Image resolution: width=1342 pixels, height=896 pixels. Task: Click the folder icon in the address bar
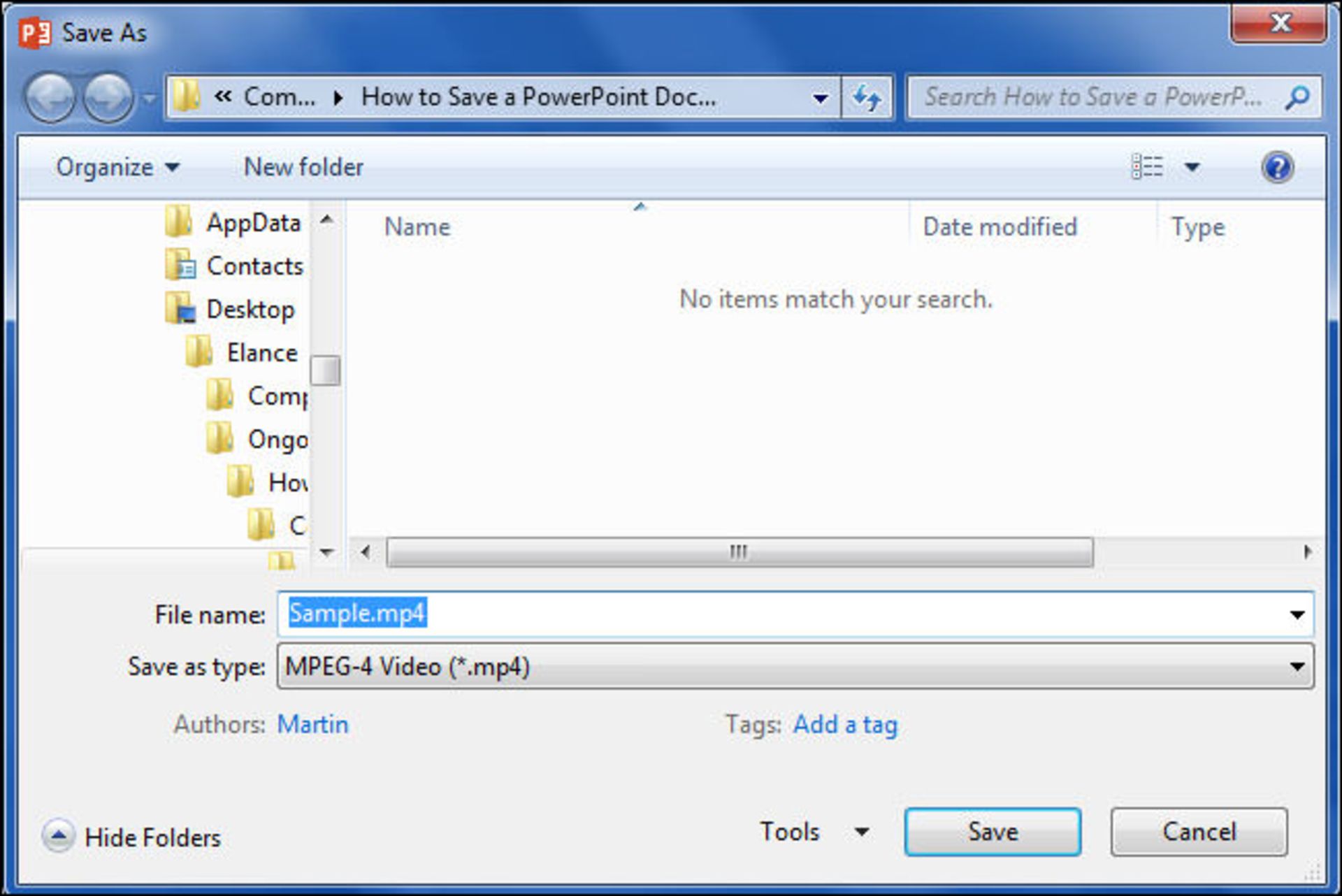pos(187,96)
